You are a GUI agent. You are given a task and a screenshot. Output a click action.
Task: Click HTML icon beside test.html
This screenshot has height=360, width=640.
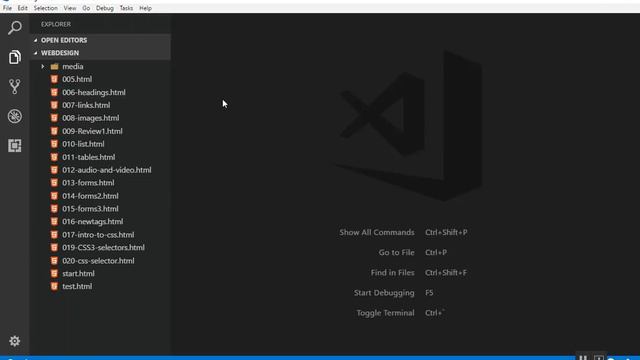coord(54,286)
